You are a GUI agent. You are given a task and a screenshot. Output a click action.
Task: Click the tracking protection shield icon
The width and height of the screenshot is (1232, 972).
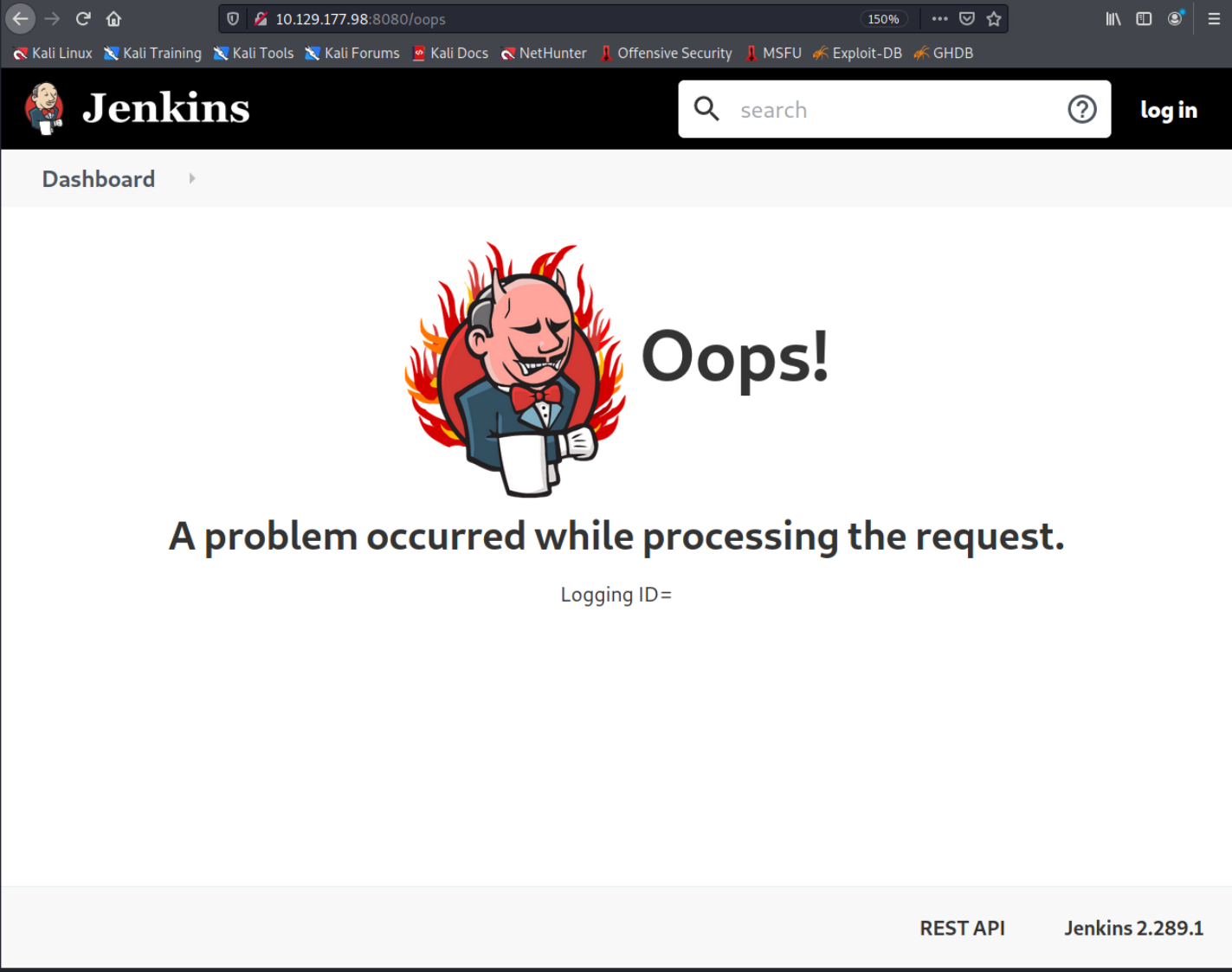[x=233, y=18]
